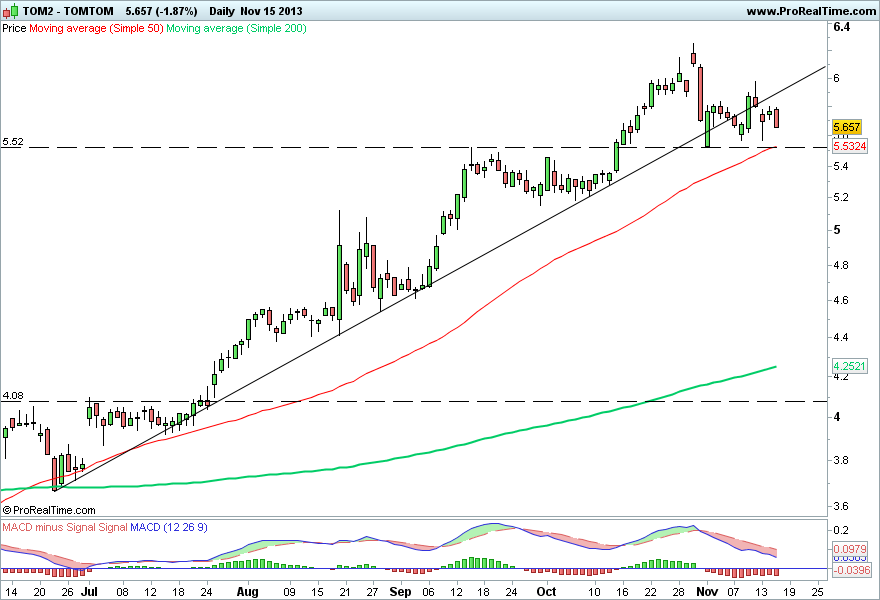The image size is (880, 600).
Task: Click the 4.4 price axis label
Action: click(x=841, y=337)
